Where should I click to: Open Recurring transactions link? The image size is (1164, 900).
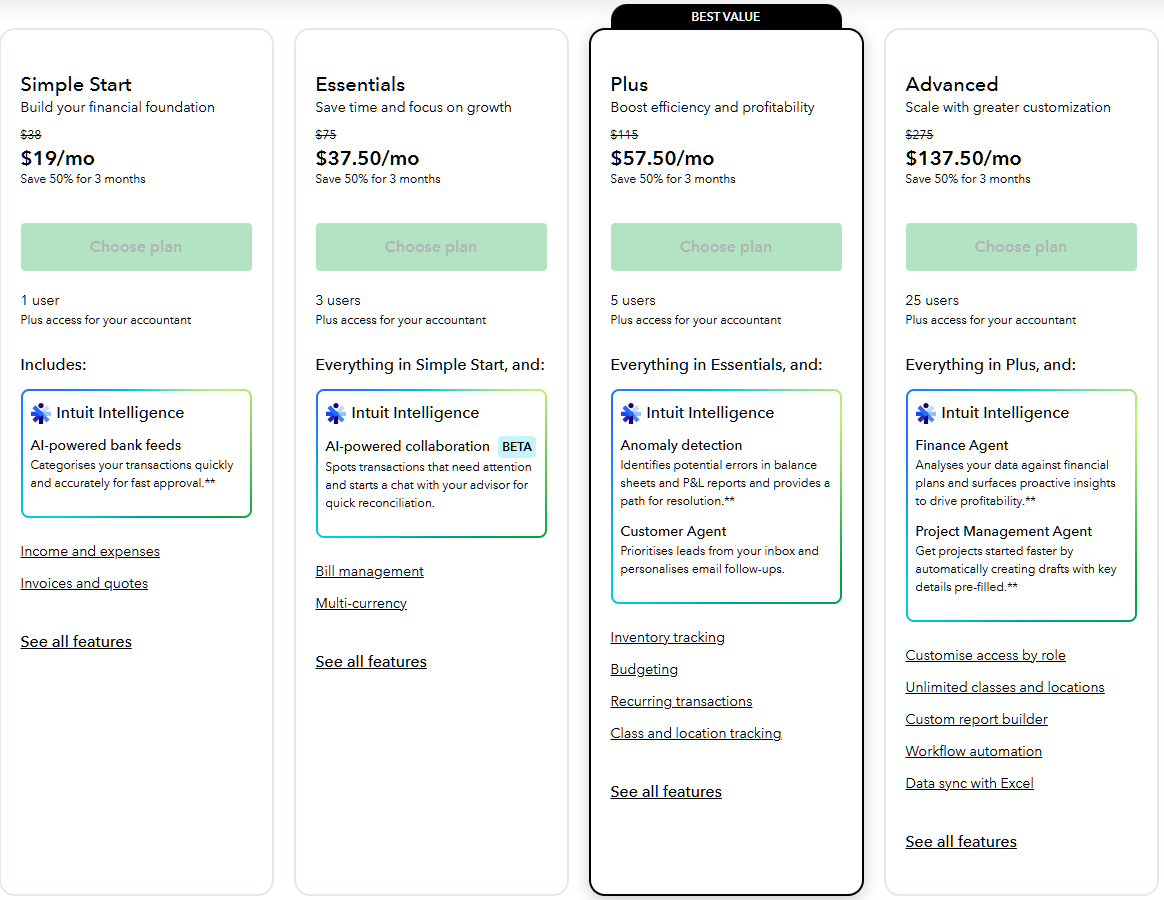(681, 701)
